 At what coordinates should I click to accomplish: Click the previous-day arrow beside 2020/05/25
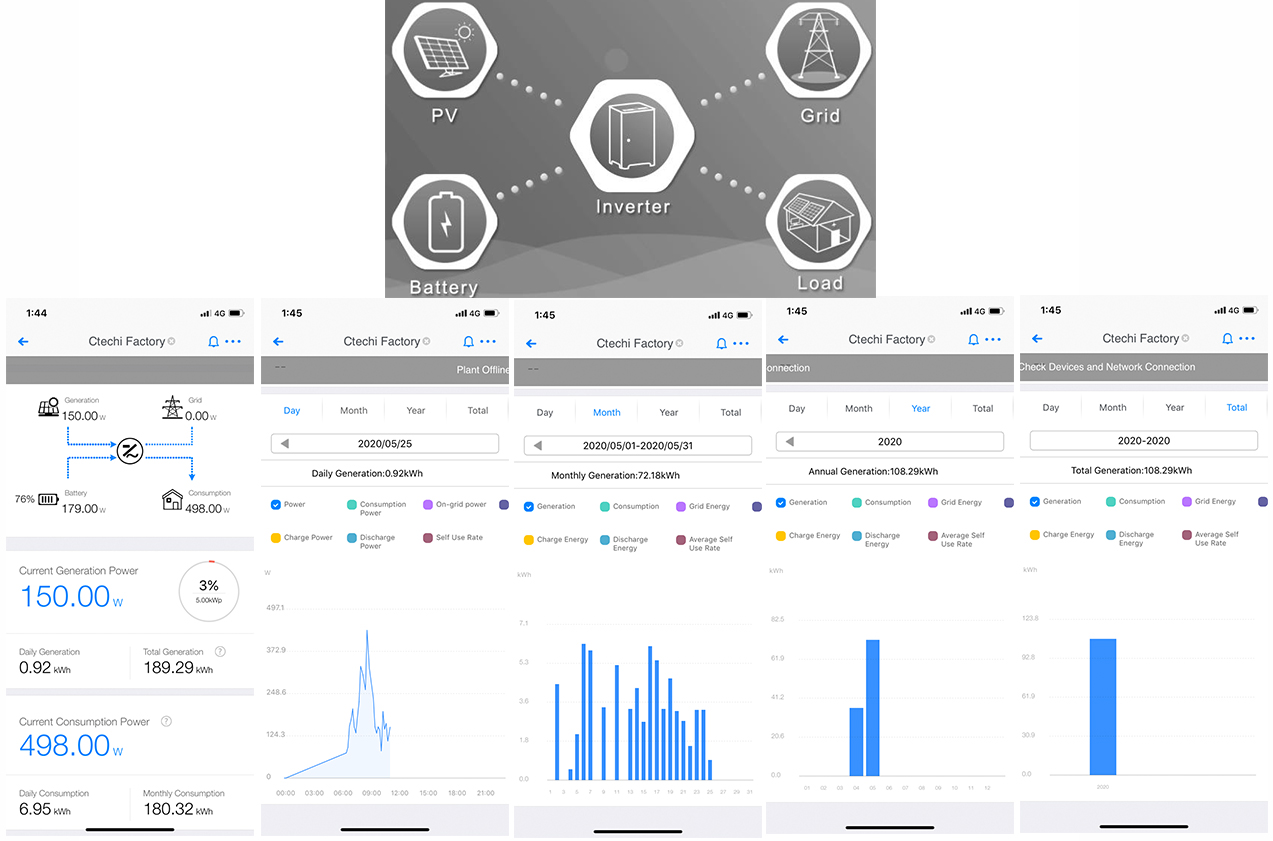coord(285,444)
